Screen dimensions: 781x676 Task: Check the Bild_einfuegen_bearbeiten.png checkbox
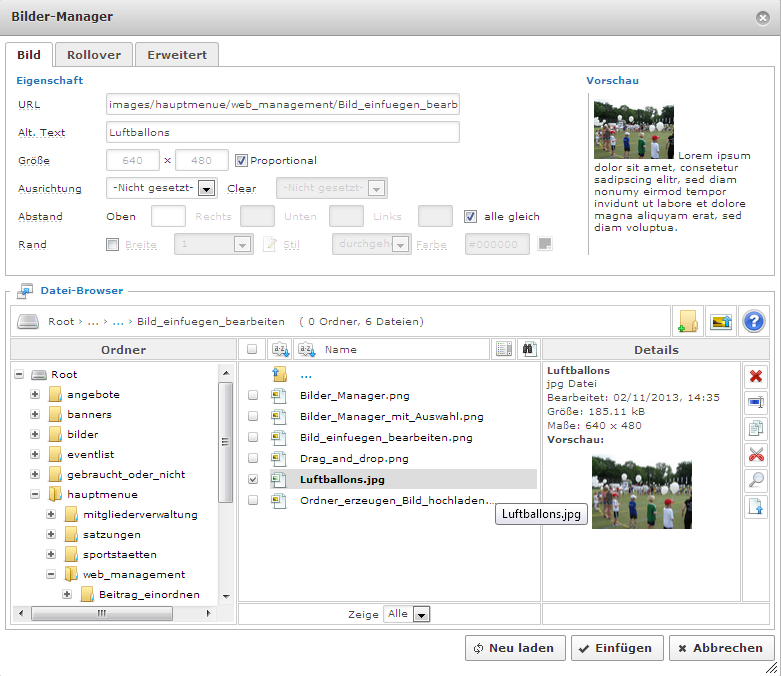click(253, 437)
